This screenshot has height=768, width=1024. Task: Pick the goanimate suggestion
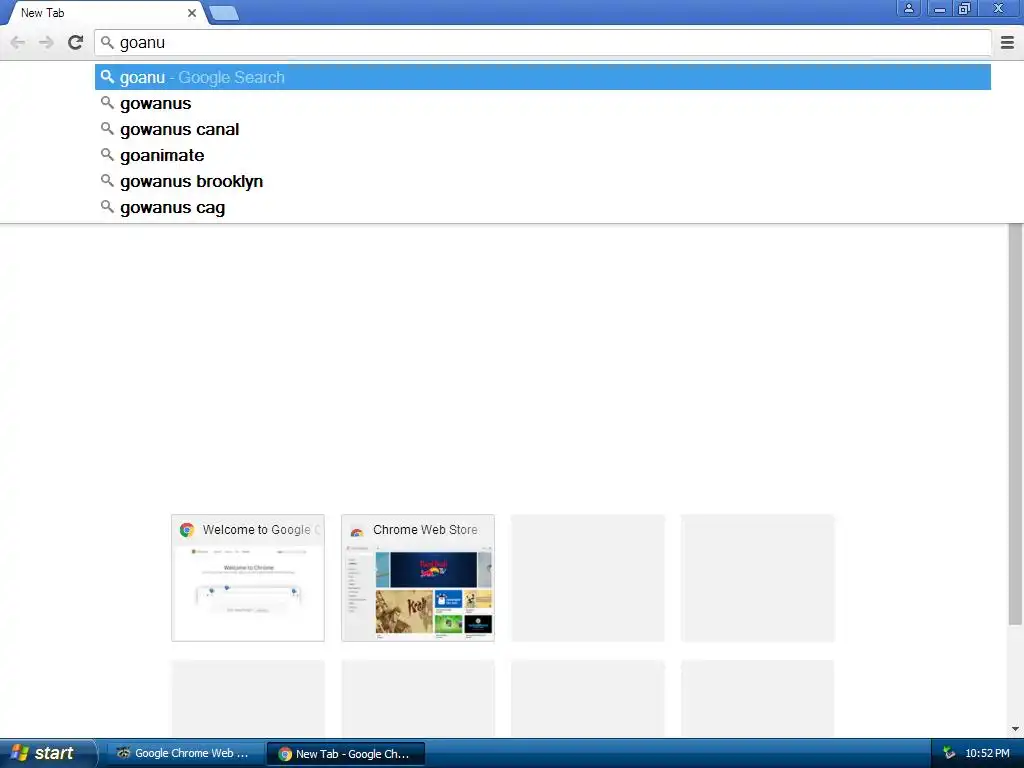pos(543,155)
